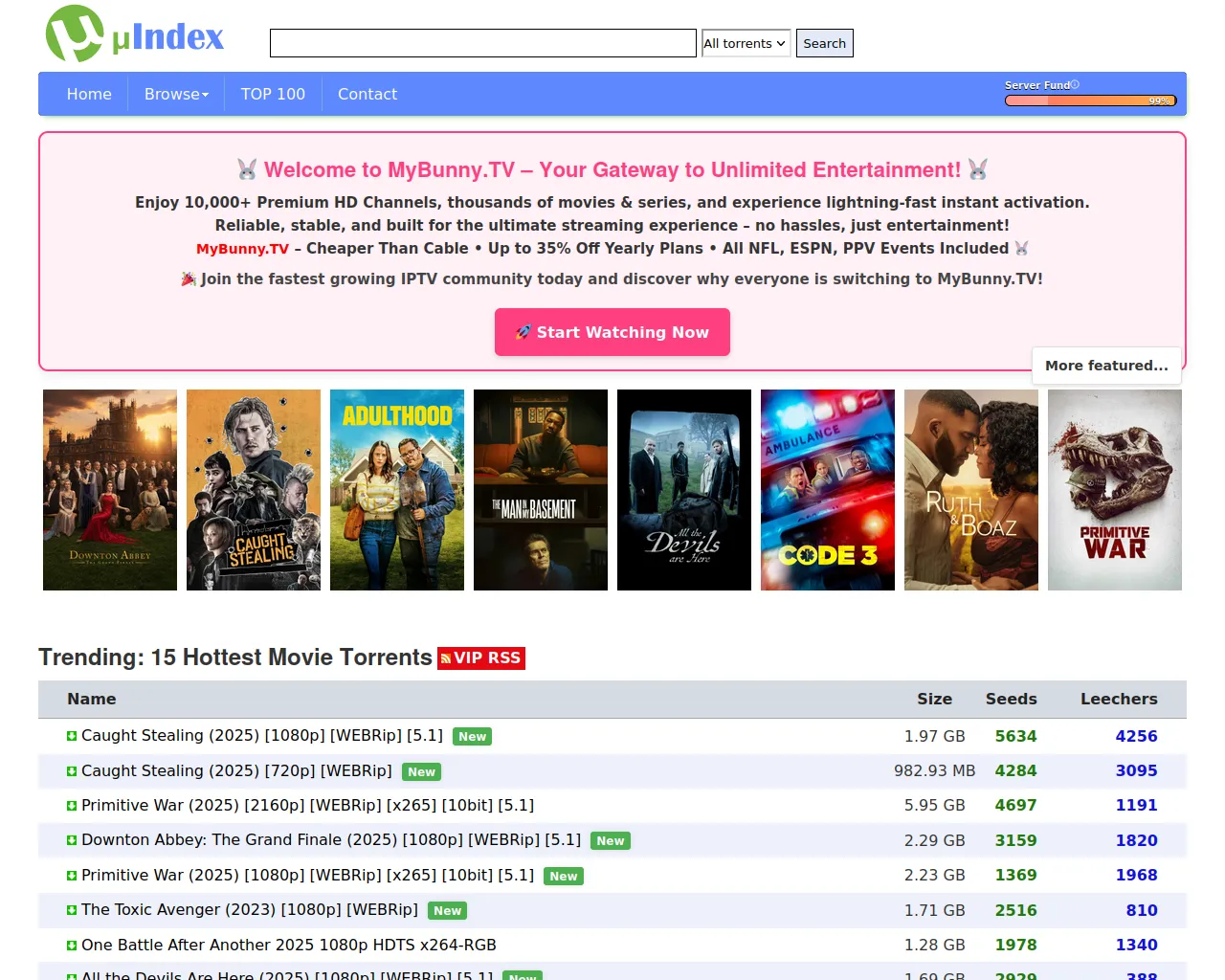Open the Contact page
This screenshot has height=980, width=1225.
click(x=367, y=94)
